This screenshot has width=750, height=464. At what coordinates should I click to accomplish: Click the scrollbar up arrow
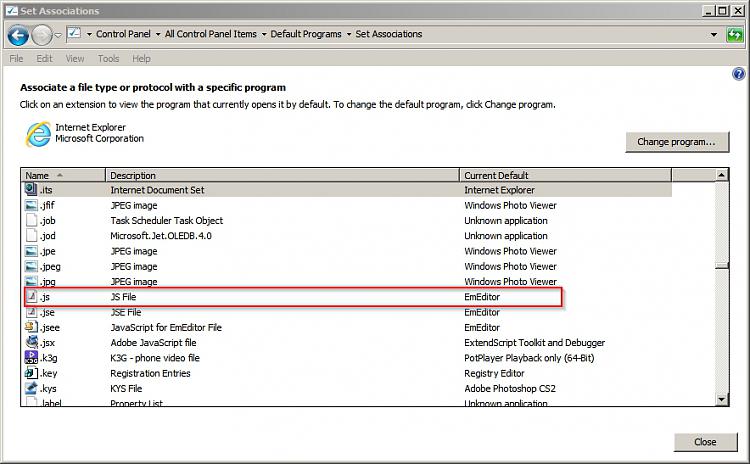pos(722,175)
